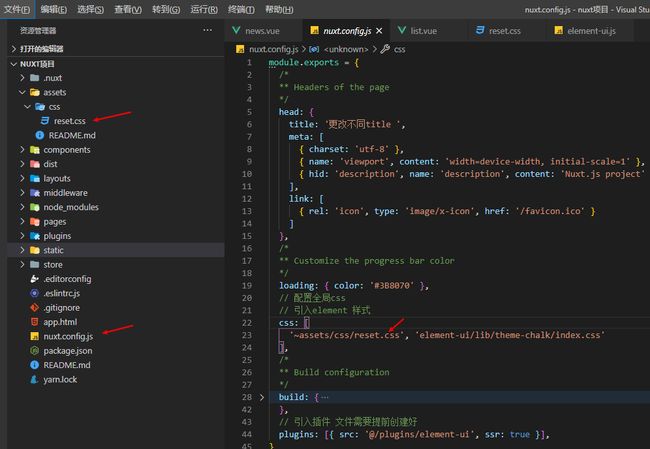Image resolution: width=650 pixels, height=449 pixels.
Task: Open the 终端(T) menu
Action: (x=241, y=9)
